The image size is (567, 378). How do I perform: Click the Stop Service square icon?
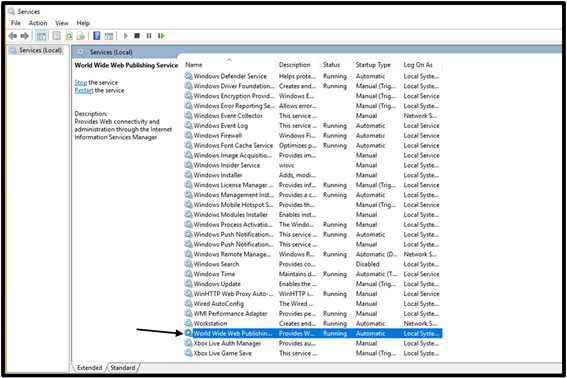[137, 36]
